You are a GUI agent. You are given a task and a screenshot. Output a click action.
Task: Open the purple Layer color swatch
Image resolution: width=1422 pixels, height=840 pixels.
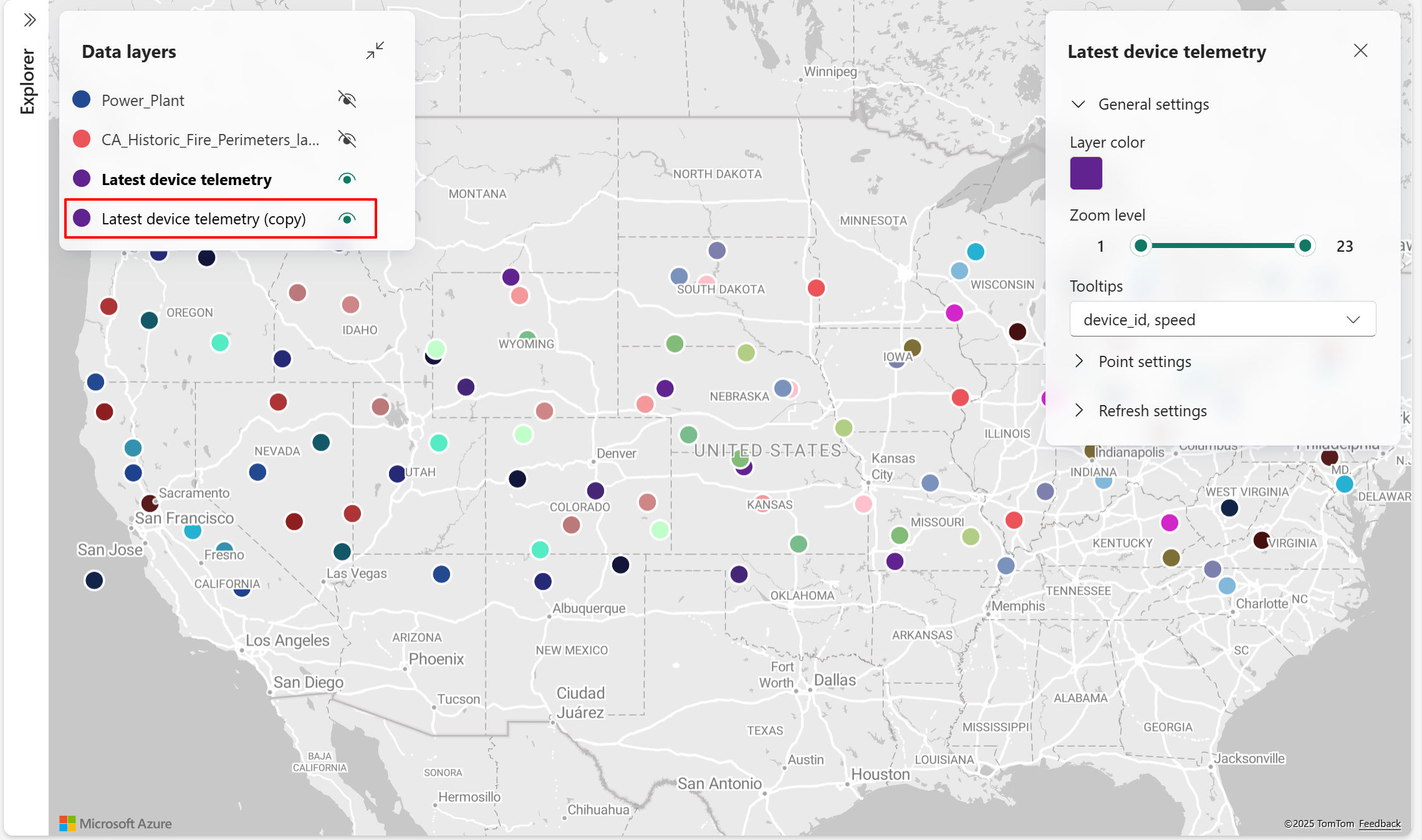1086,173
